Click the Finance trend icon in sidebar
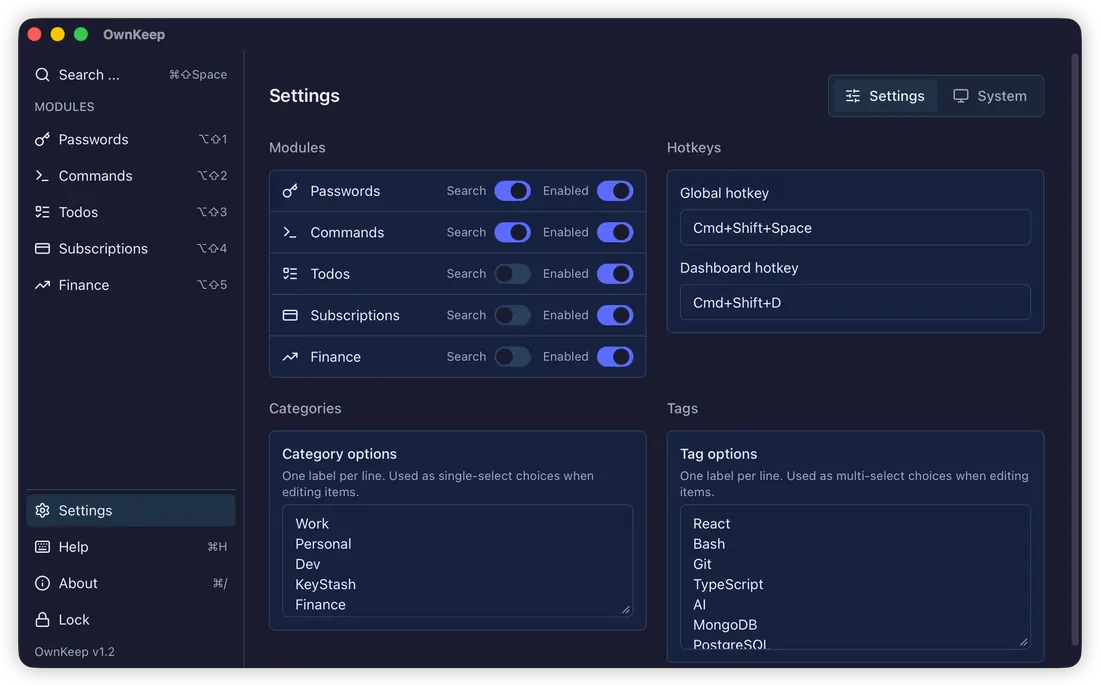Screen dimensions: 1100x686 tap(42, 285)
